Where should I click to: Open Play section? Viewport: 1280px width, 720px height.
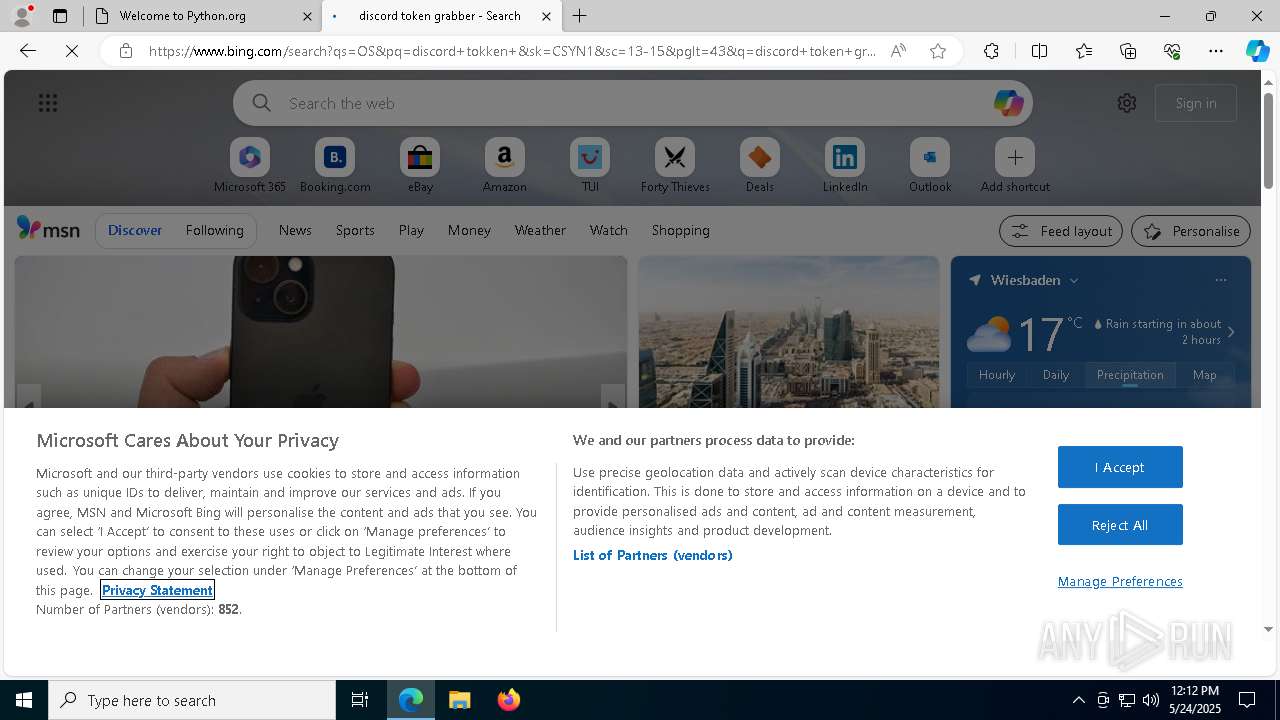pos(411,230)
